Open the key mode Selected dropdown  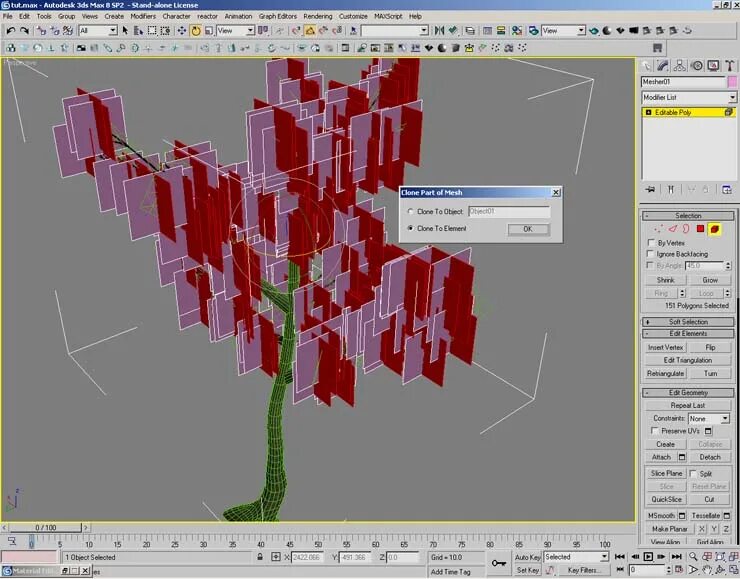click(576, 557)
